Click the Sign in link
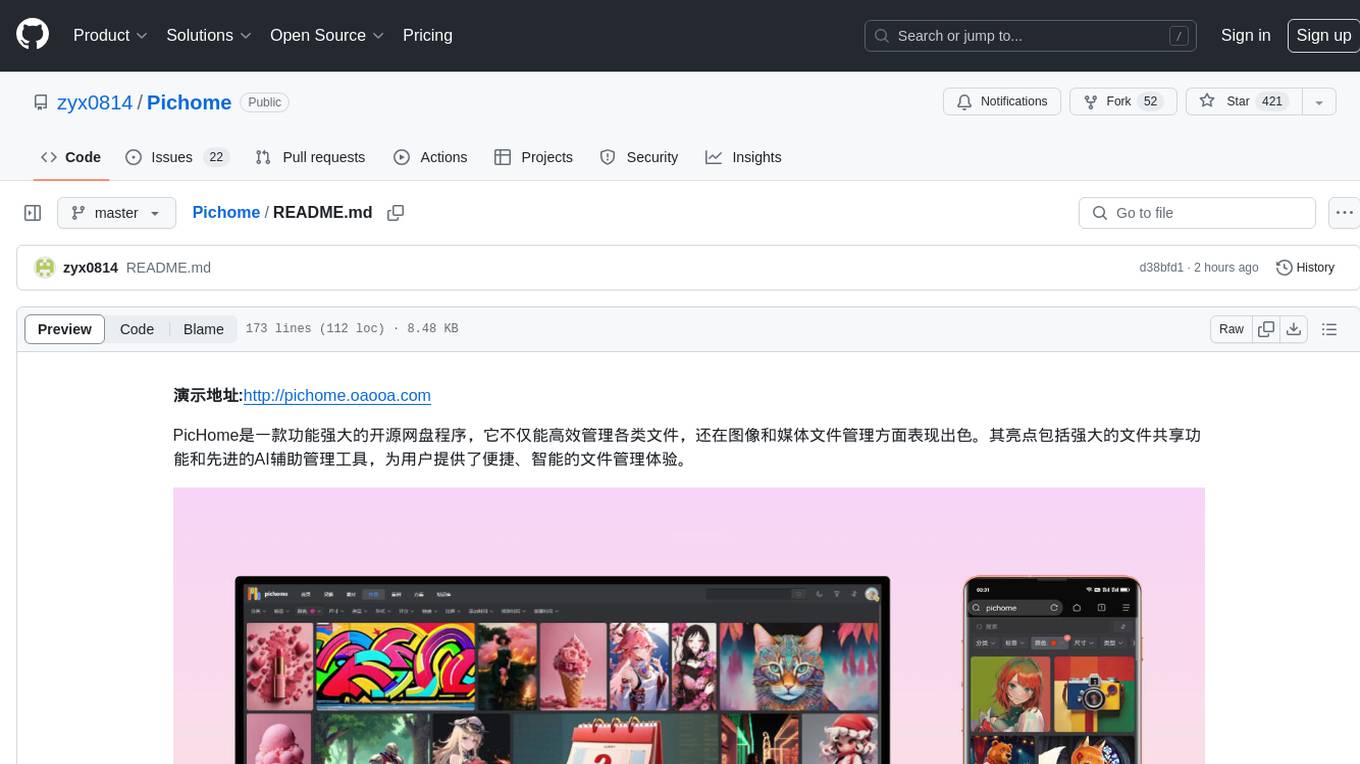This screenshot has width=1360, height=764. click(1245, 35)
